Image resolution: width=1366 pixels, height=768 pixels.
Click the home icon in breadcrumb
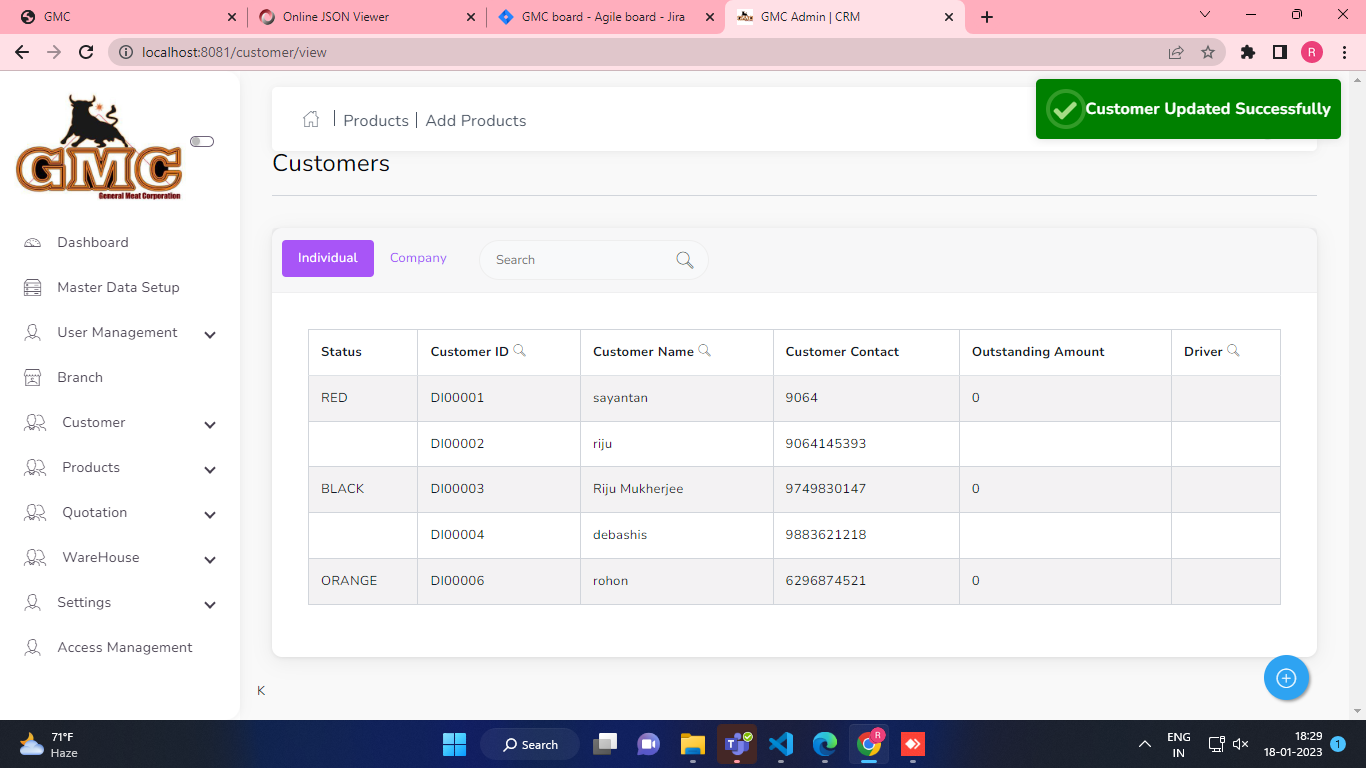(311, 120)
